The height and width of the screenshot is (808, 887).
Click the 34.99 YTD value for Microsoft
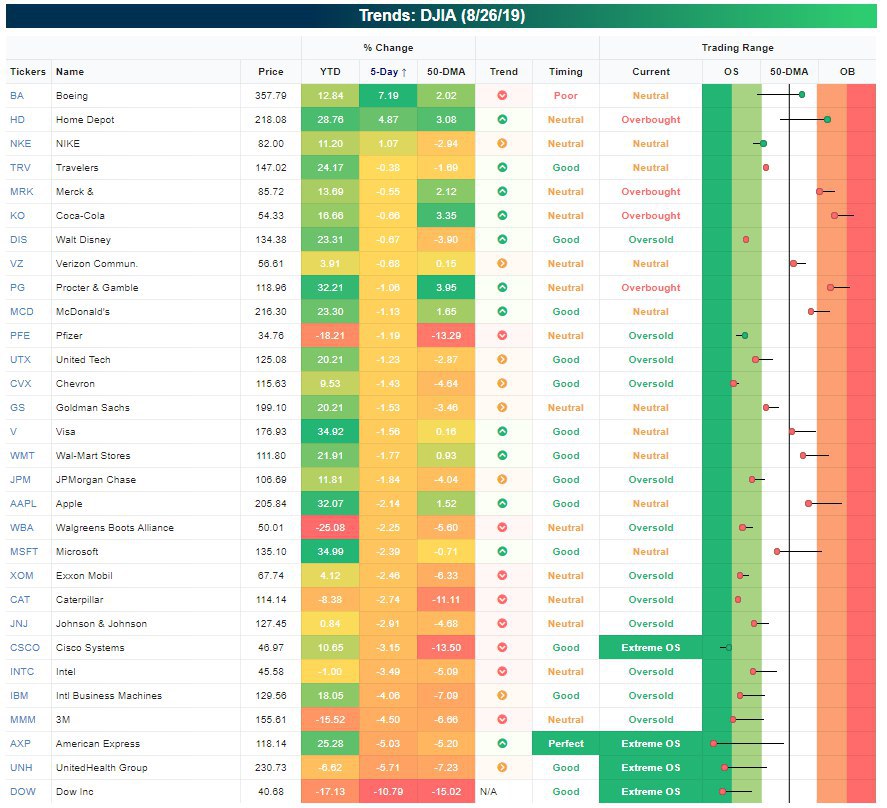pos(330,551)
